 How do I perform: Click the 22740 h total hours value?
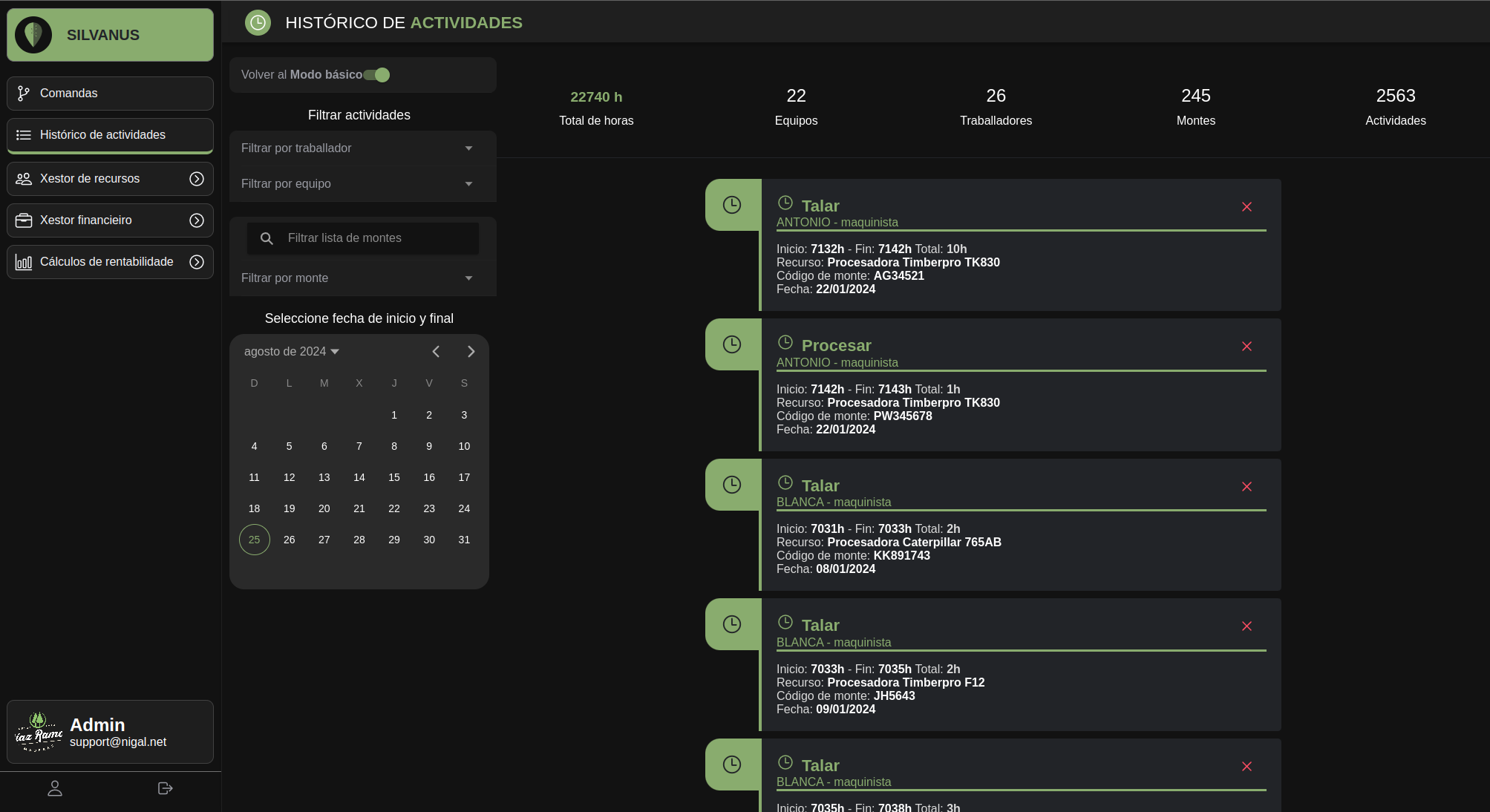click(x=596, y=97)
